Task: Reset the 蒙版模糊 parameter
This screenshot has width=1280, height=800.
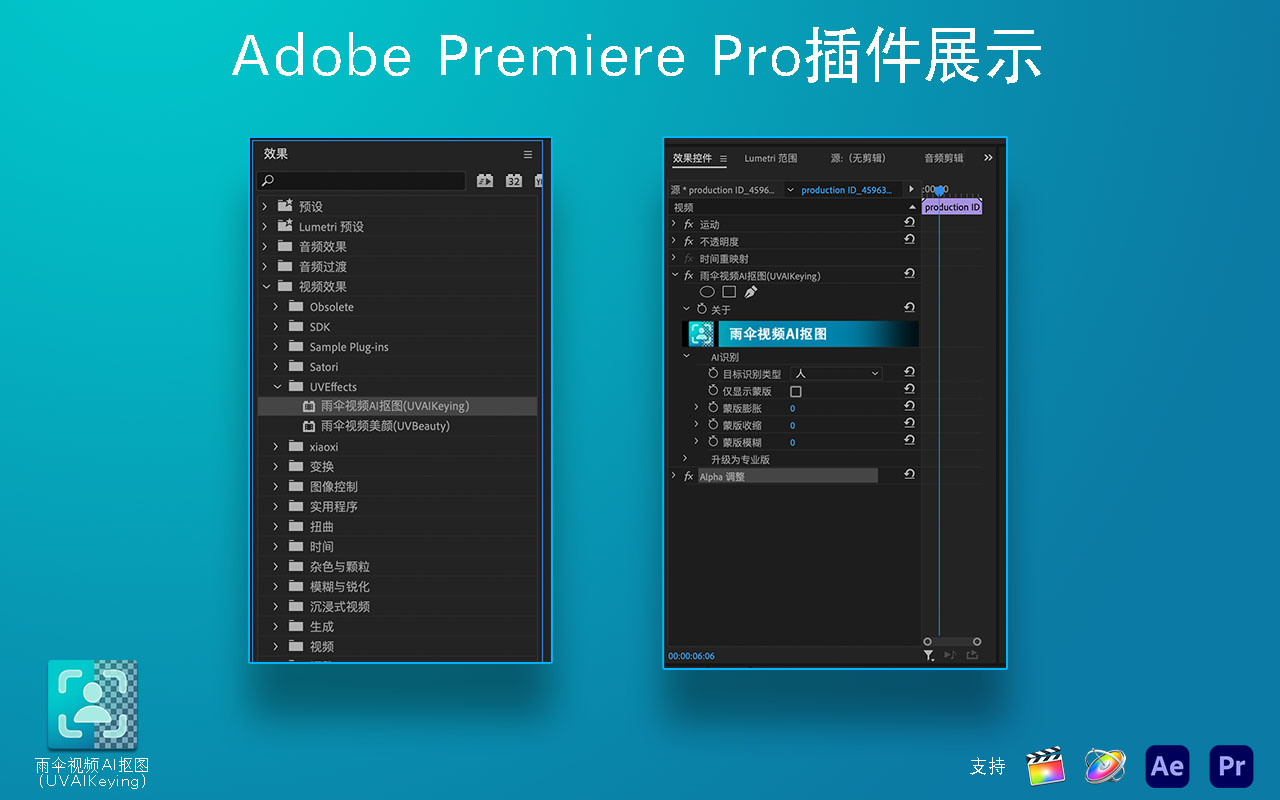Action: click(x=909, y=440)
